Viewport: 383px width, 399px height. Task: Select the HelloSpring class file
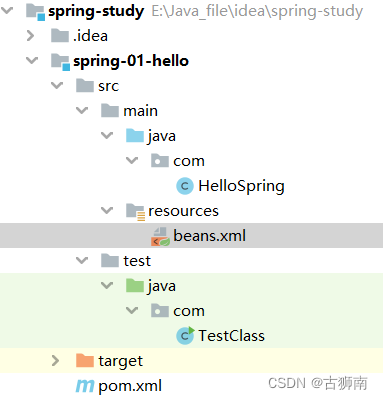click(241, 186)
